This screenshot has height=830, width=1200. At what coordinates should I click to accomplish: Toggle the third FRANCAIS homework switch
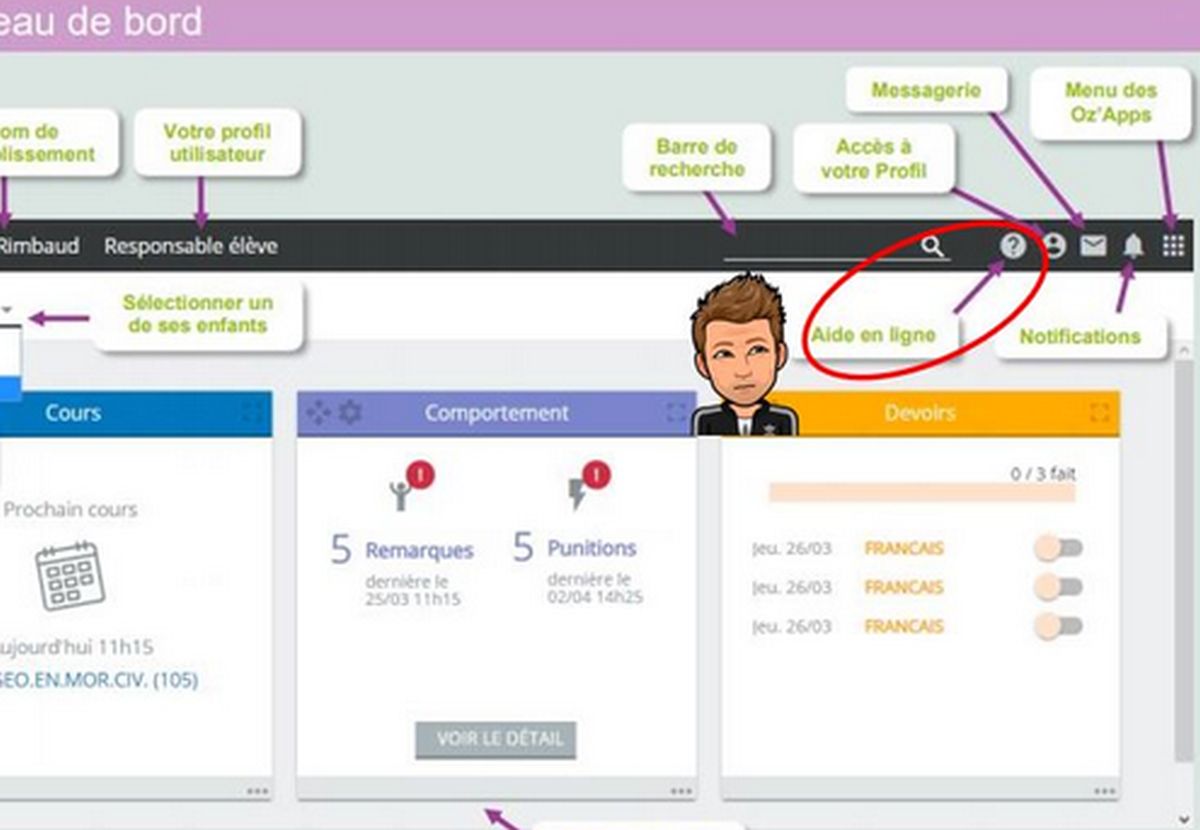[x=1058, y=626]
